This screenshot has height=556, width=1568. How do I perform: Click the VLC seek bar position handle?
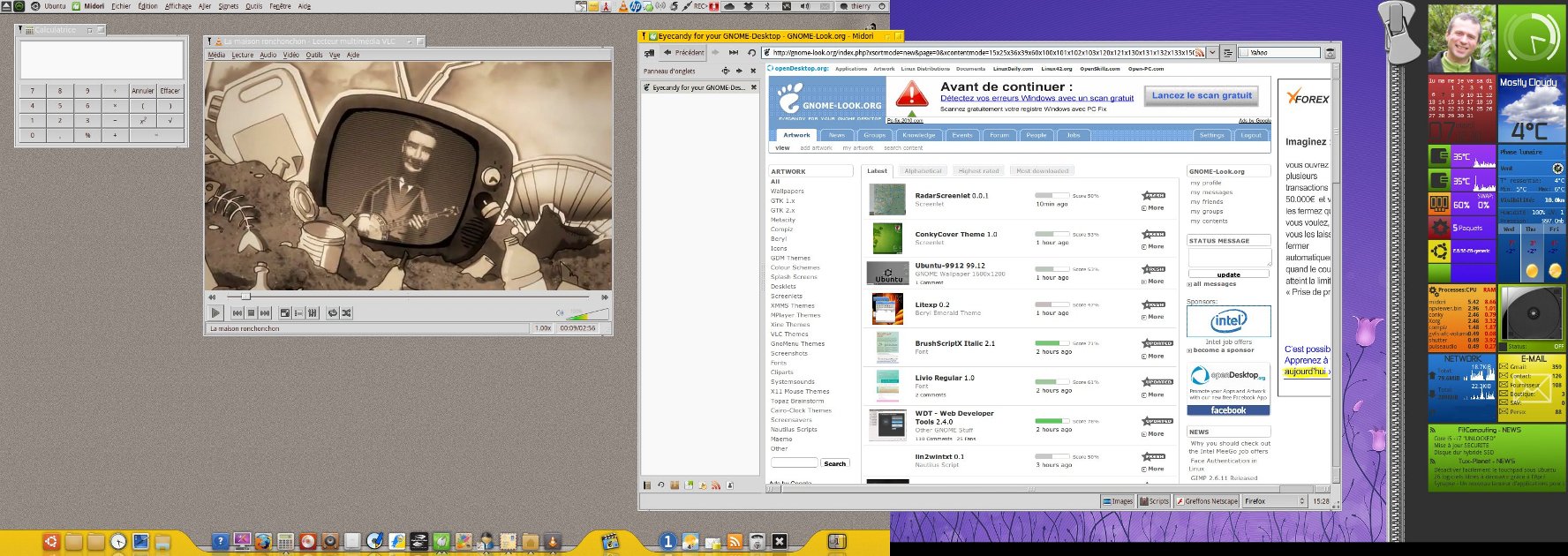coord(245,297)
